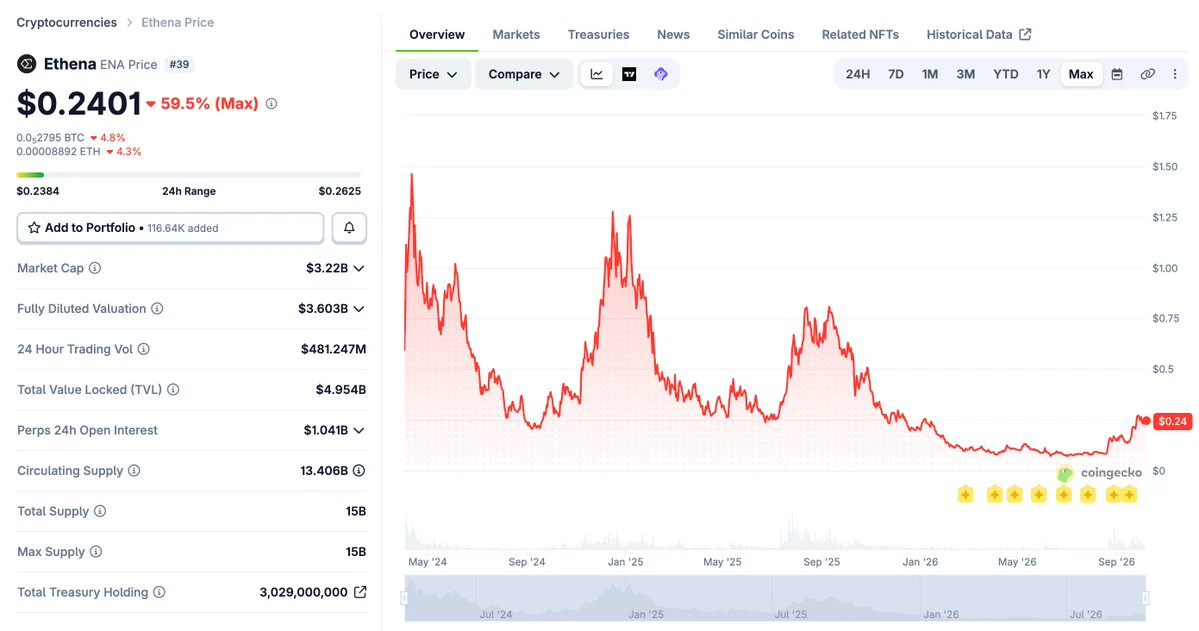Image resolution: width=1199 pixels, height=631 pixels.
Task: Copy chart link via link icon
Action: 1148,74
